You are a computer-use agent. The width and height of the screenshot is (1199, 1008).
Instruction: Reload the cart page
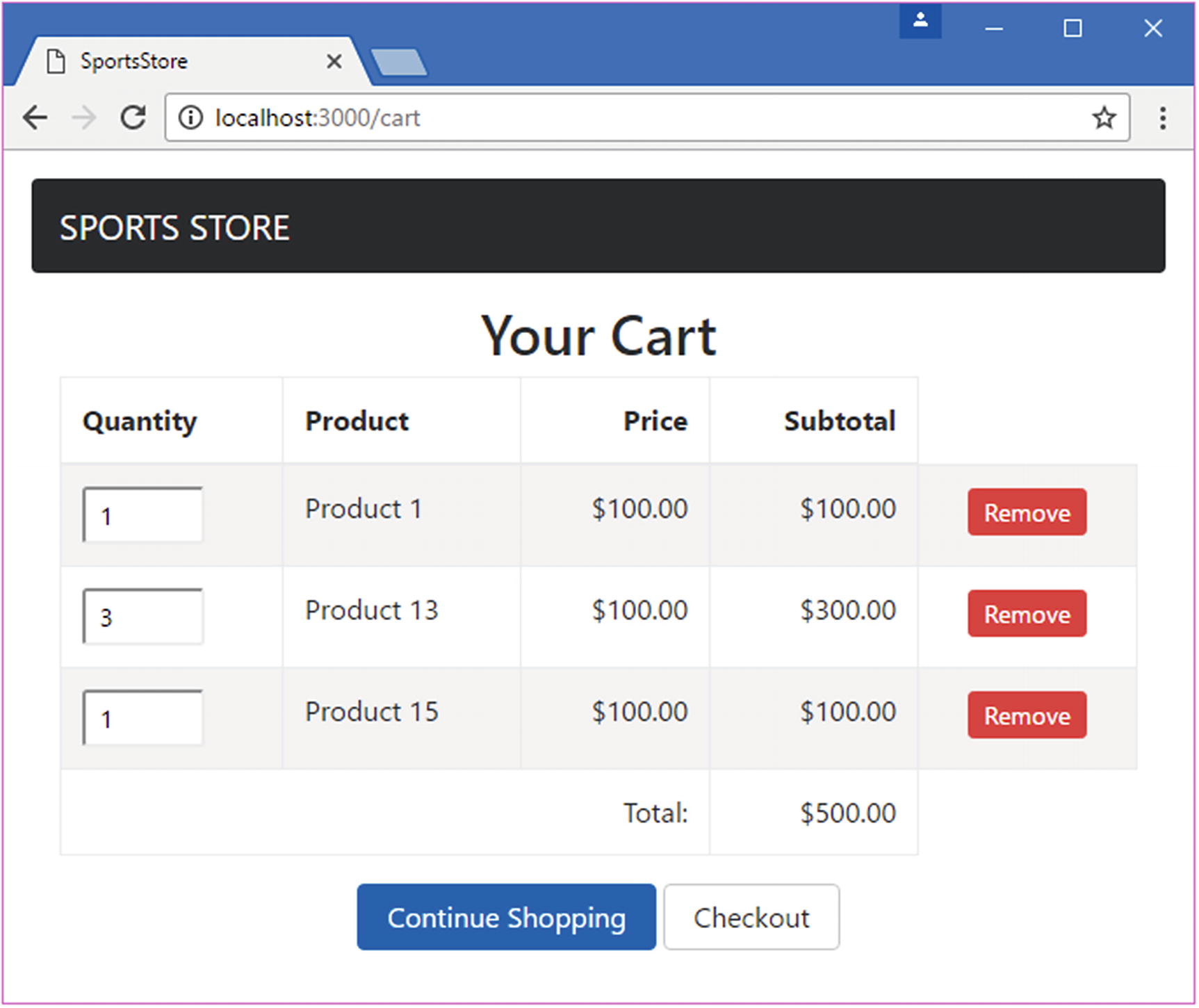(x=133, y=117)
